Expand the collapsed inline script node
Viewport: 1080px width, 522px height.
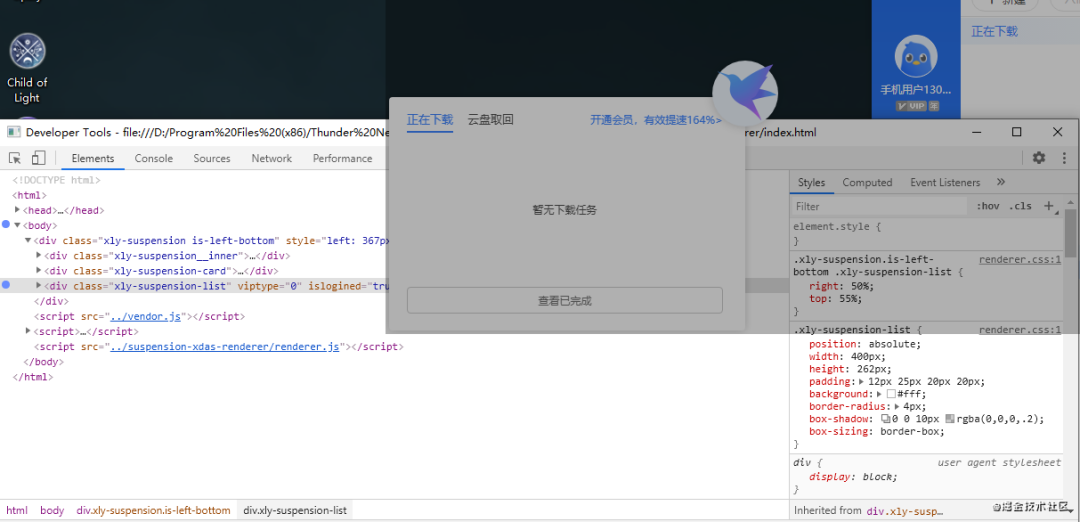28,331
